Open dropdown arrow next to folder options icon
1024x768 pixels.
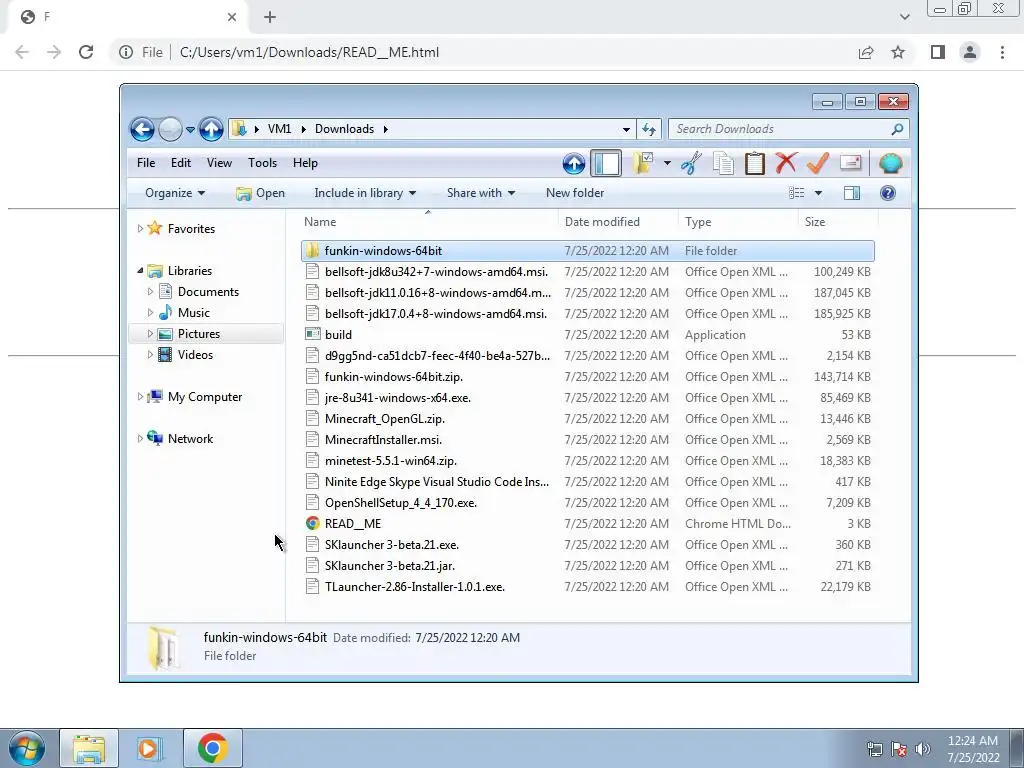[x=667, y=163]
